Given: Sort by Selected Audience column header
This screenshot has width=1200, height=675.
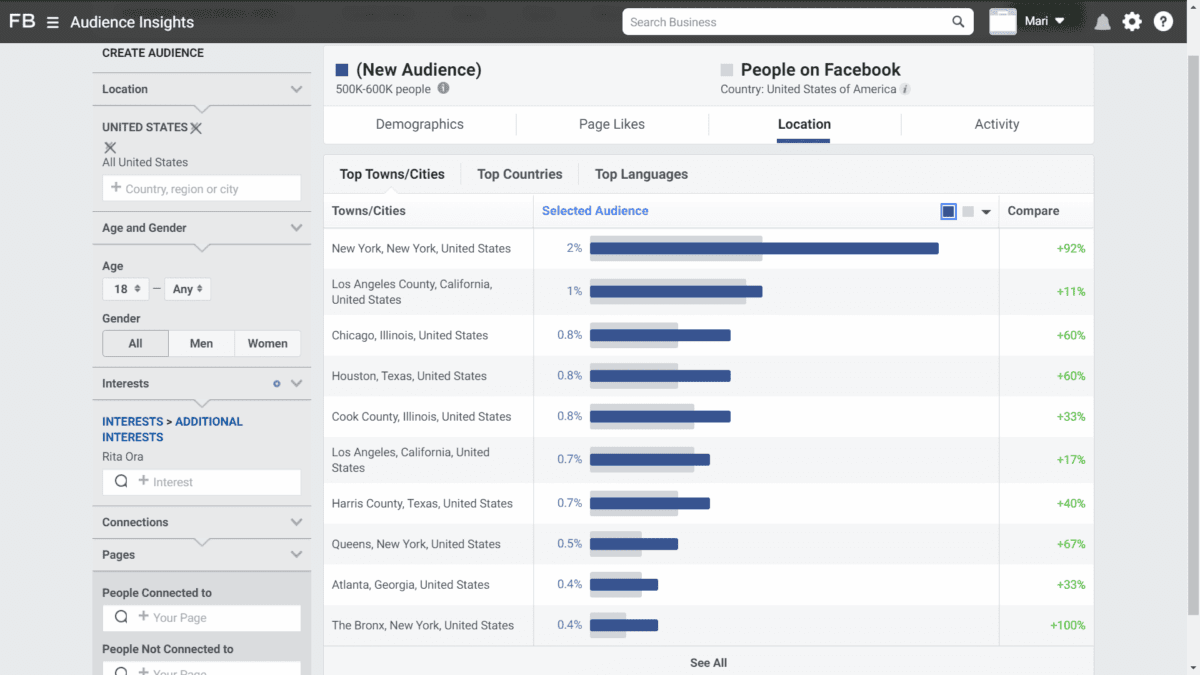Looking at the screenshot, I should coord(595,211).
